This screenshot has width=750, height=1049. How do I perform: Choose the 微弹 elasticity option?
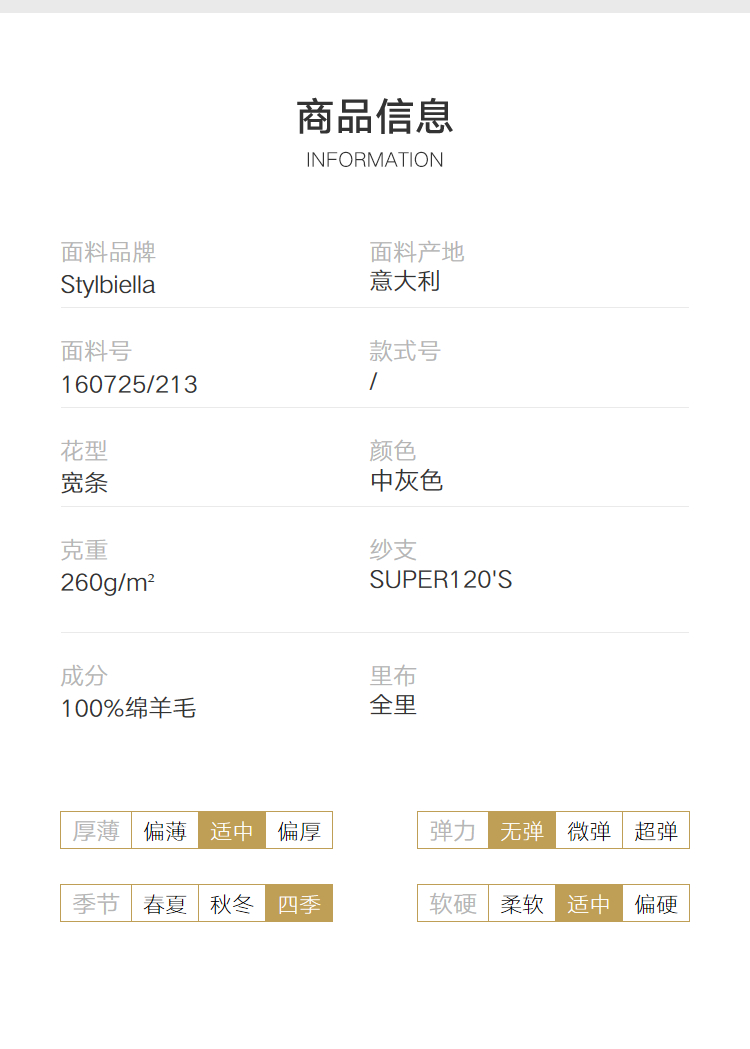(589, 830)
